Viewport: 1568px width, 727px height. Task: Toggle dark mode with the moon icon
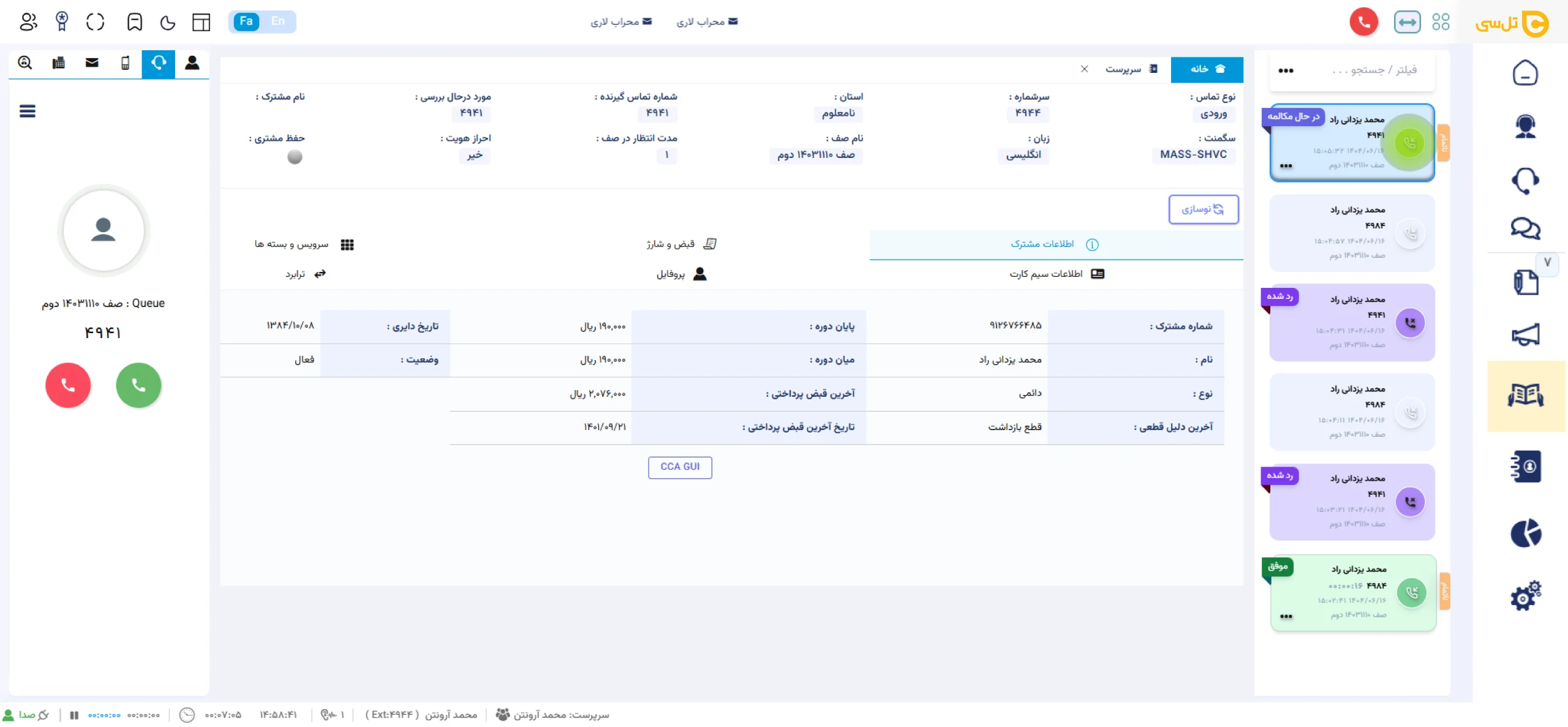(x=167, y=21)
